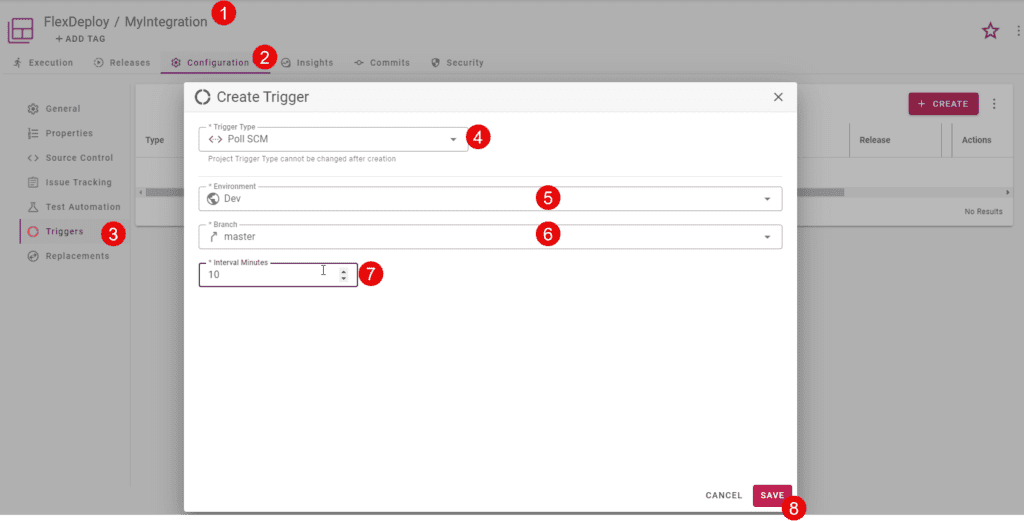Open the Insights tab
This screenshot has width=1024, height=521.
pos(307,63)
